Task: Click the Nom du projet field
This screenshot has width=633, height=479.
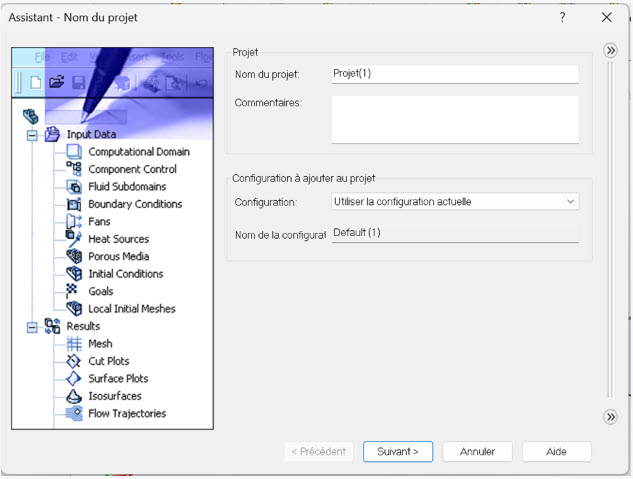Action: (455, 73)
